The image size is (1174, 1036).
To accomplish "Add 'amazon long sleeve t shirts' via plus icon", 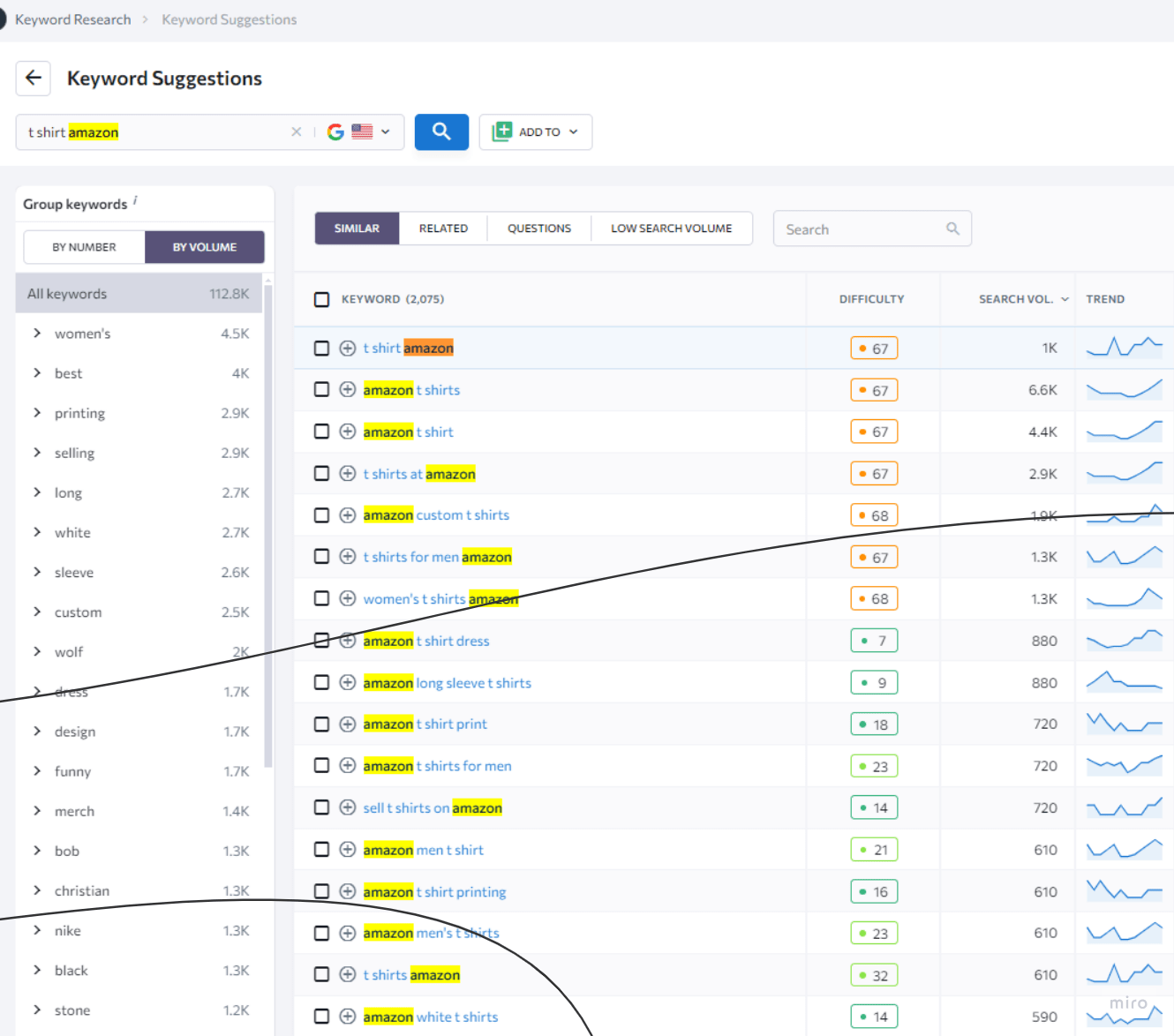I will 348,682.
